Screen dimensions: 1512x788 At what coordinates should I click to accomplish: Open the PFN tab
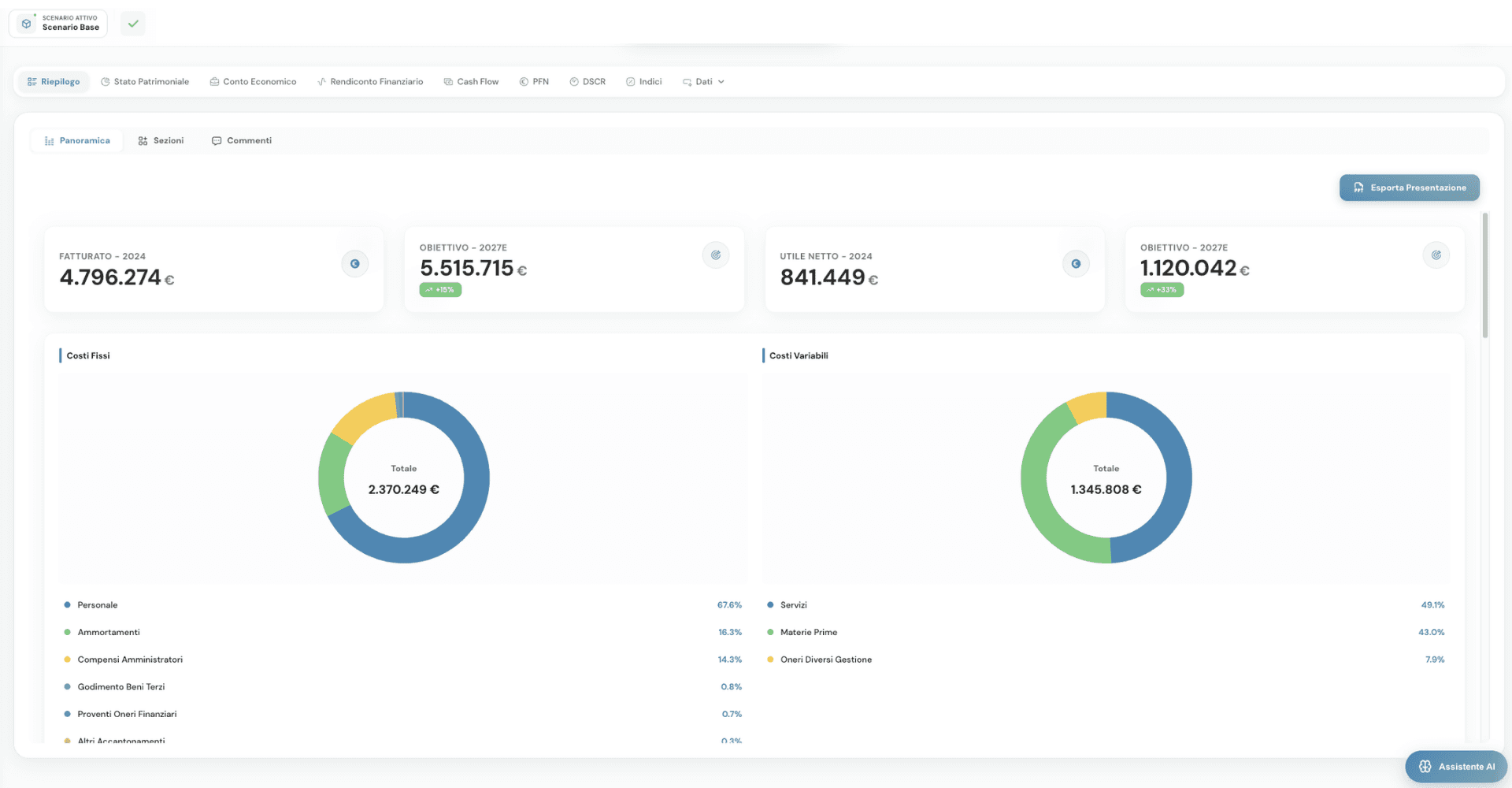(x=534, y=82)
